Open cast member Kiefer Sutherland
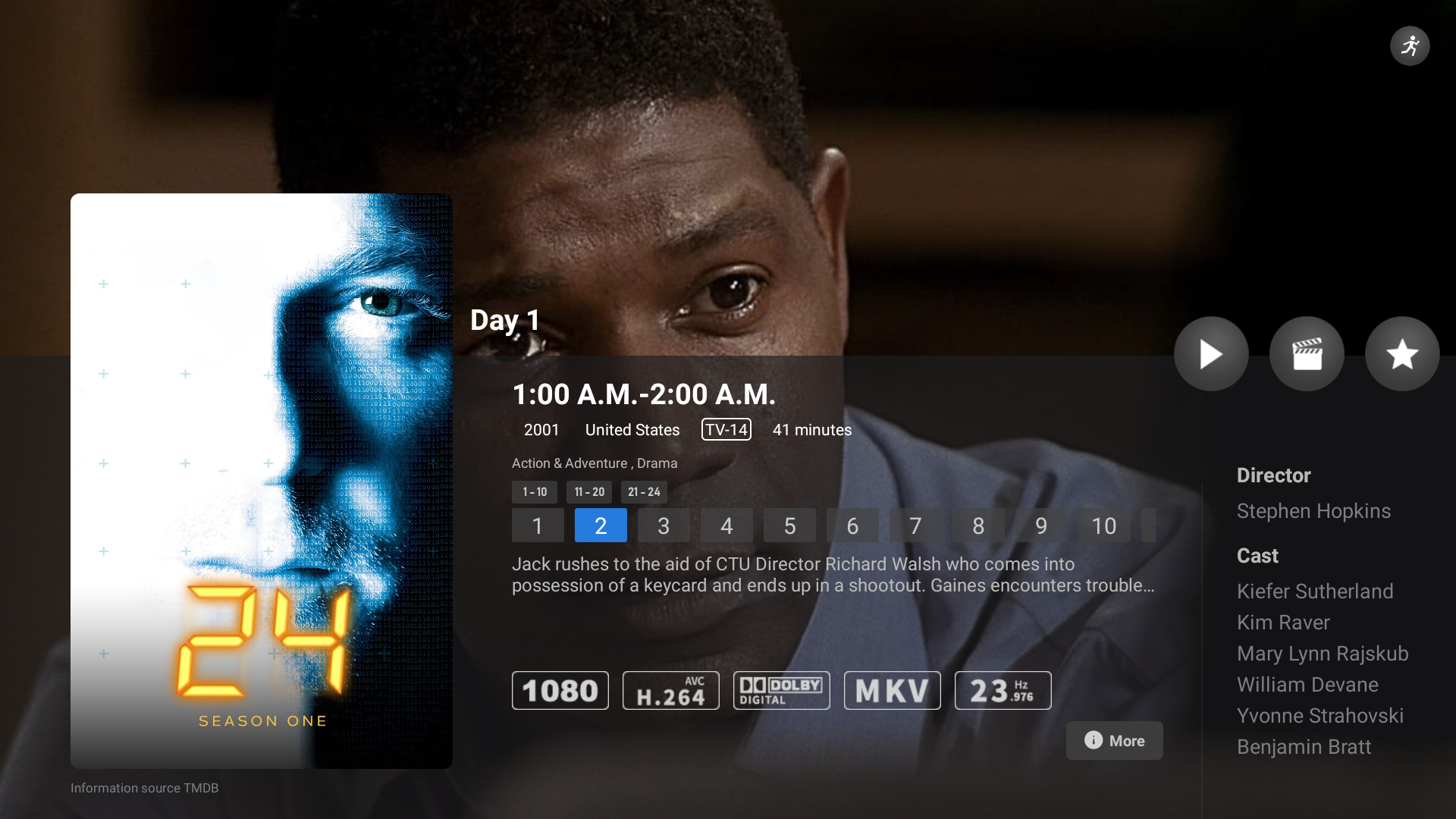Image resolution: width=1456 pixels, height=819 pixels. point(1315,591)
